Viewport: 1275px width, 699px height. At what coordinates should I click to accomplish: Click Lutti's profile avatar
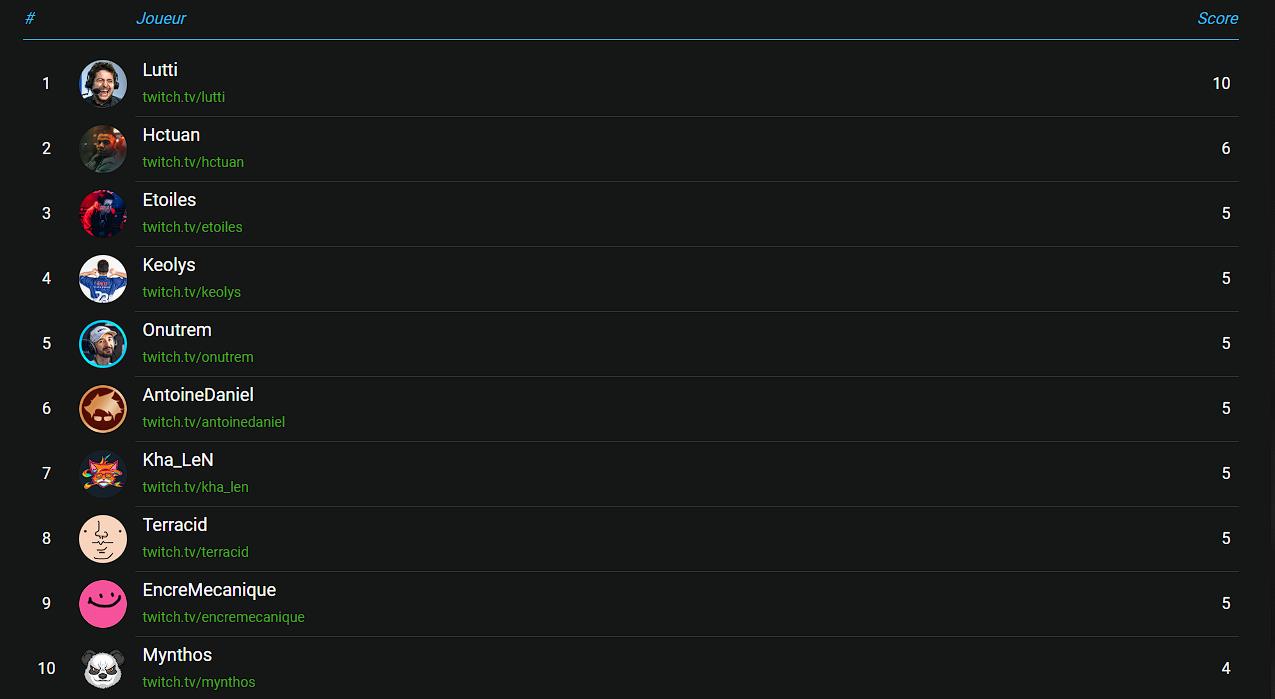[x=103, y=84]
